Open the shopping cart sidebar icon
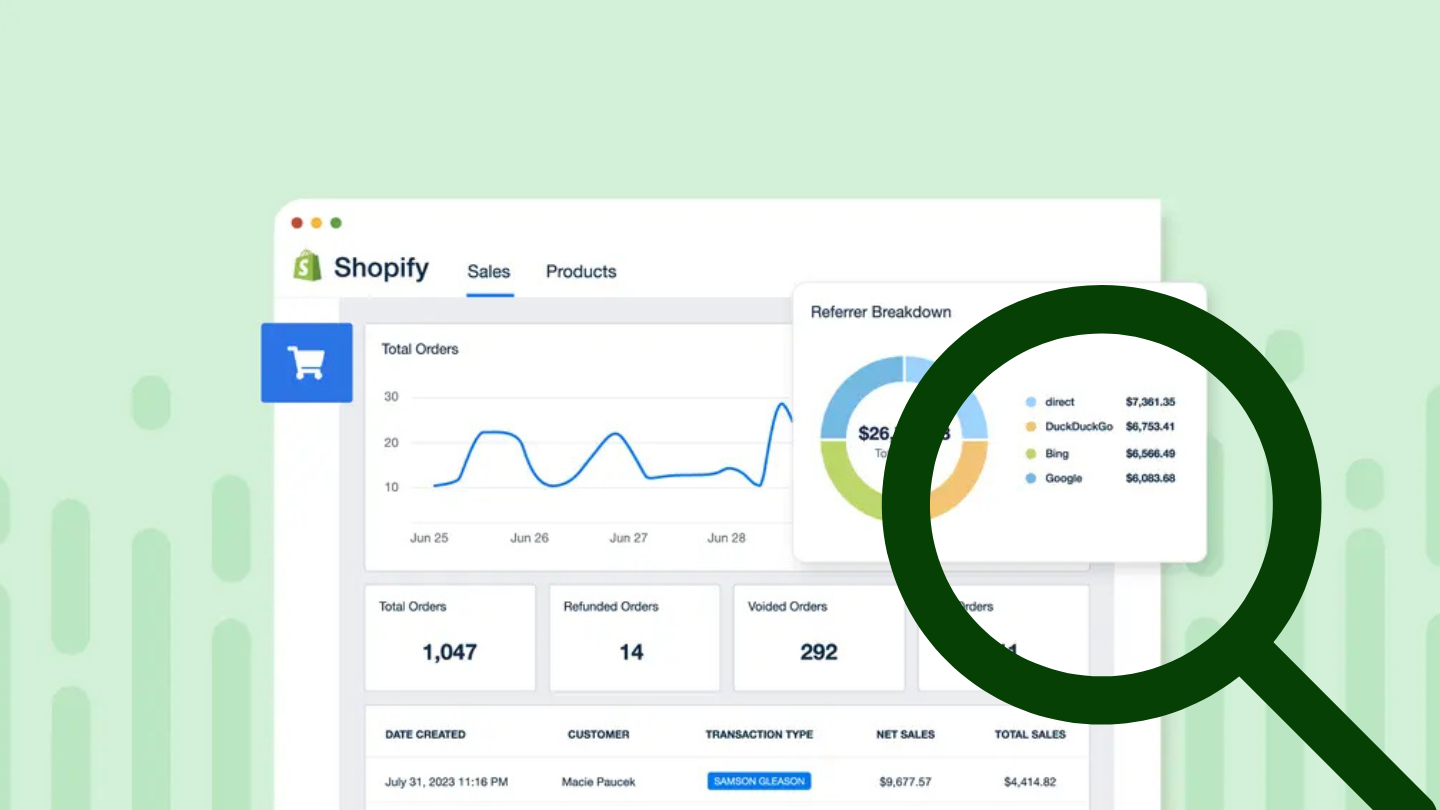Screen dimensions: 1440x810 coord(307,362)
